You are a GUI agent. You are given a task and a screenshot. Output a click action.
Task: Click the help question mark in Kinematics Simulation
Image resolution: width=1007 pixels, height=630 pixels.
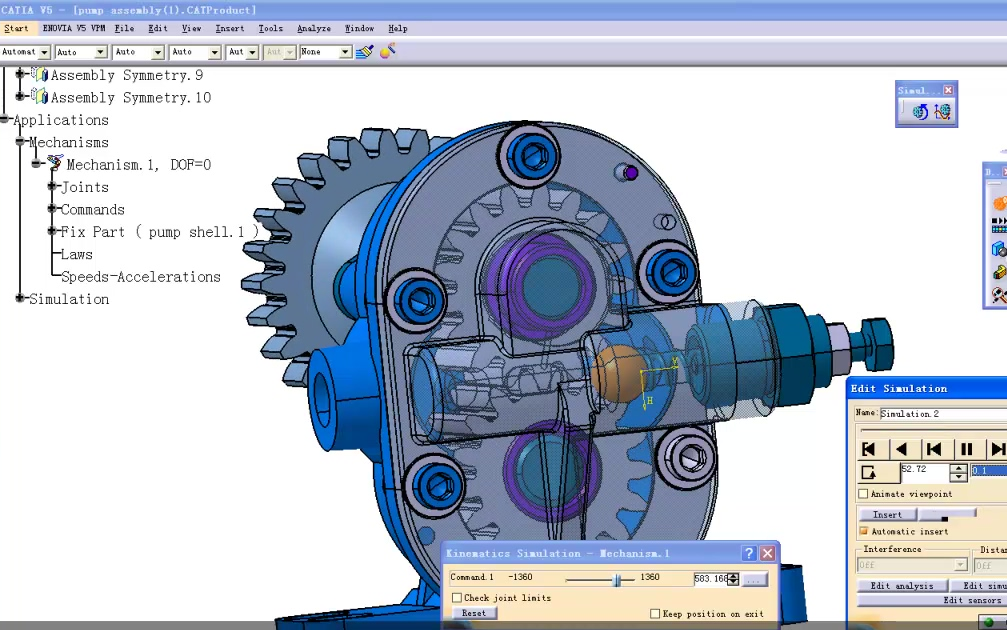point(748,553)
